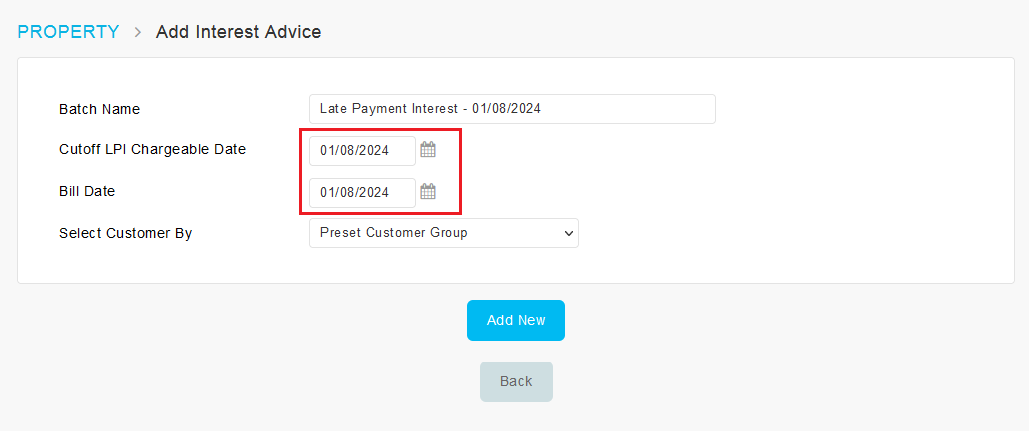Click the Select Customer By label

click(125, 233)
